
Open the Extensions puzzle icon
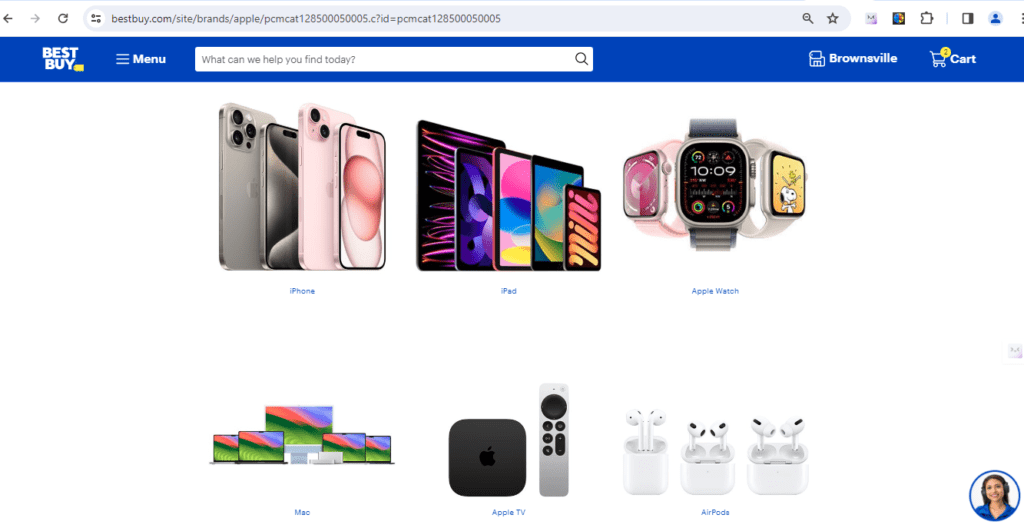tap(927, 18)
